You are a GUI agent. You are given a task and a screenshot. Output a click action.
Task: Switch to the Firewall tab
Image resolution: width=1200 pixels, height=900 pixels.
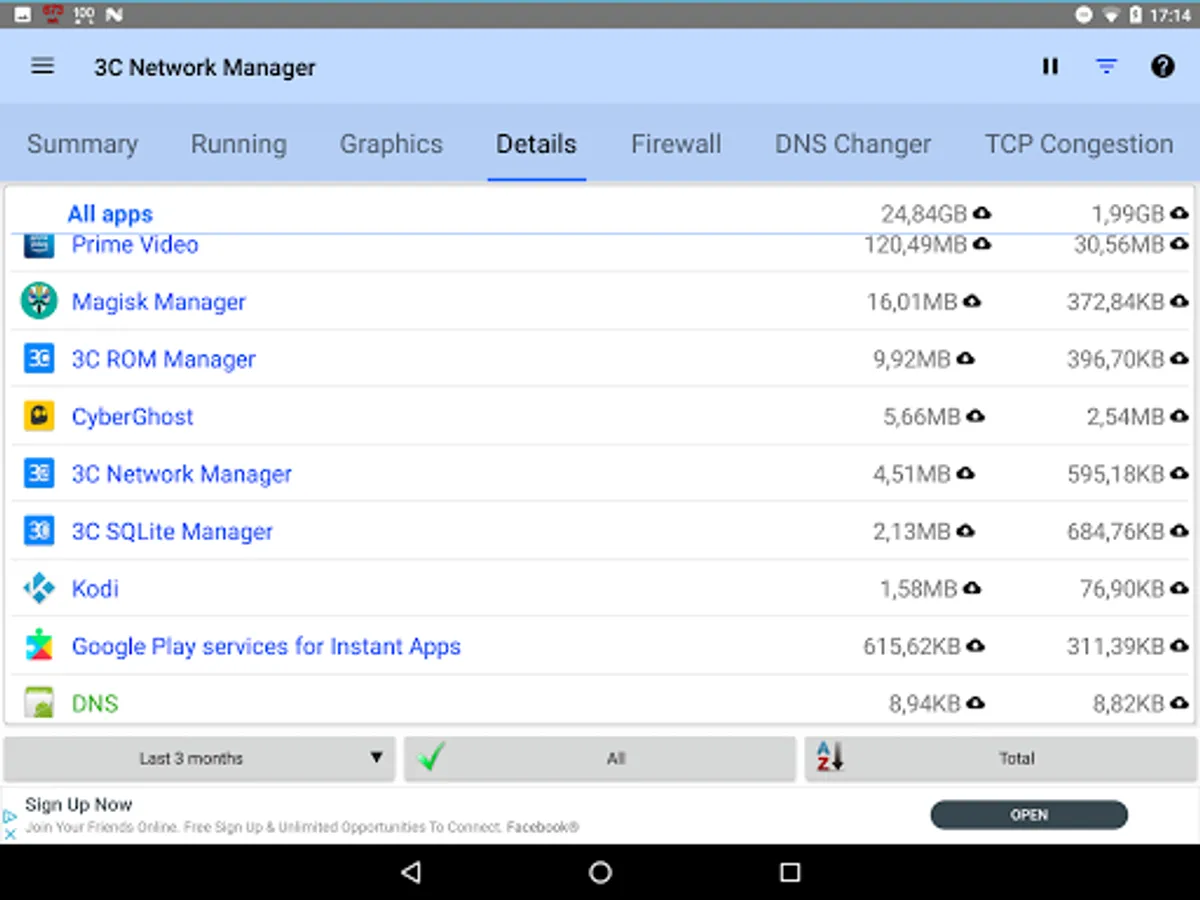point(676,144)
